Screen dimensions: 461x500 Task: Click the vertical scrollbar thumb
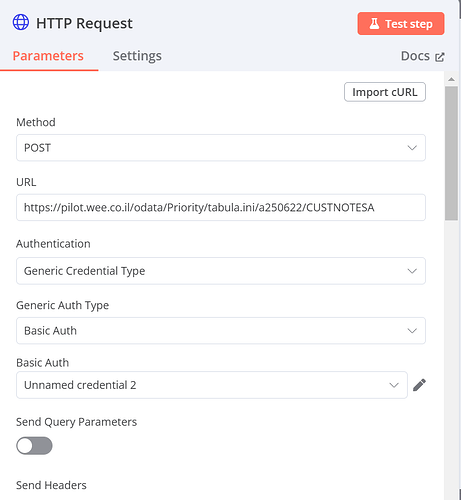click(451, 153)
